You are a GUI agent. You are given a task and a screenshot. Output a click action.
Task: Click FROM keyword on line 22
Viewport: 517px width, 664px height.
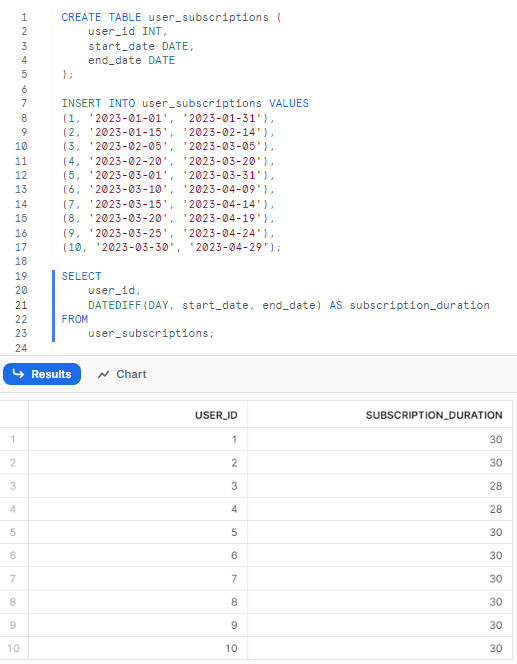click(x=75, y=319)
